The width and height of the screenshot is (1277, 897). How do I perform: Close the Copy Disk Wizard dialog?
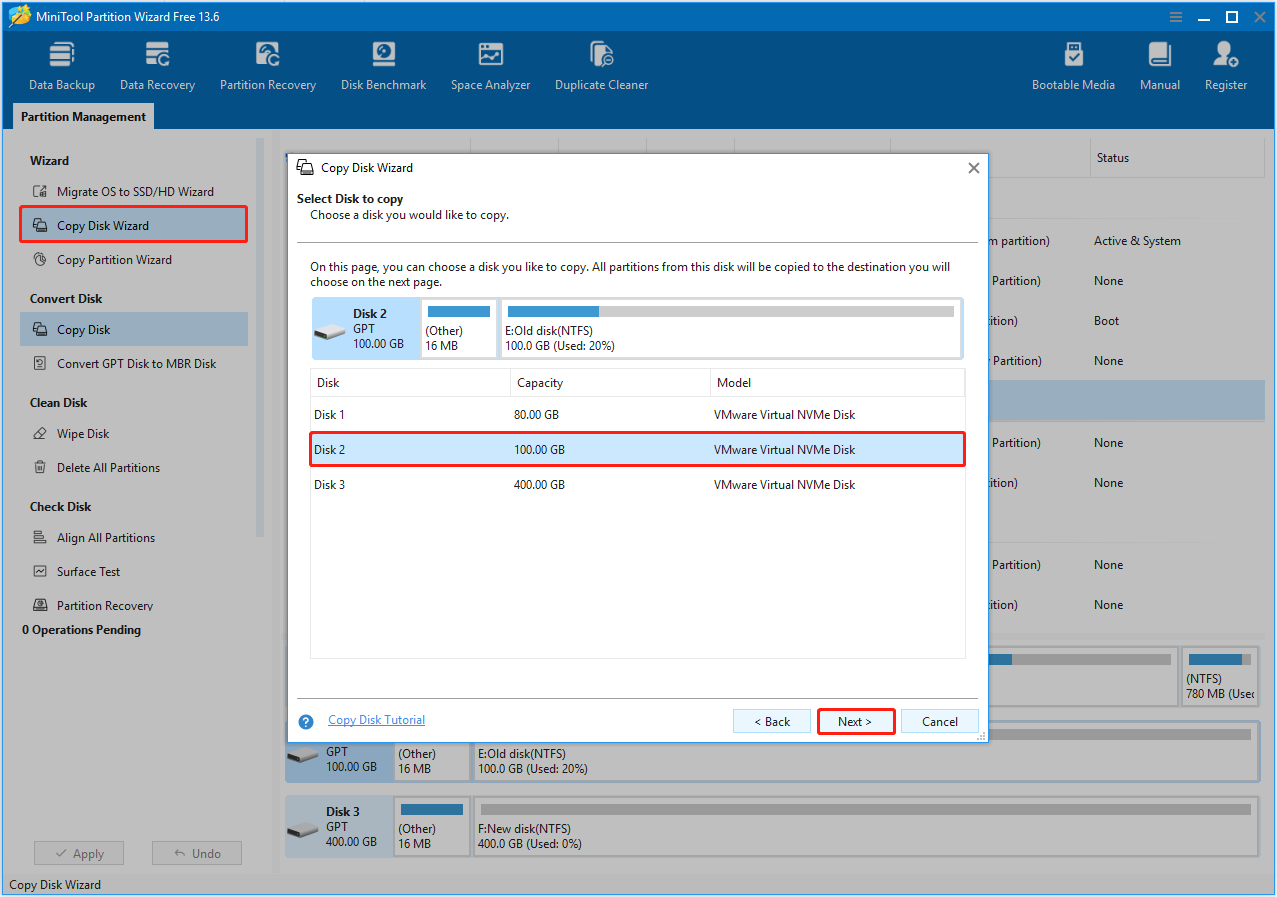[973, 168]
